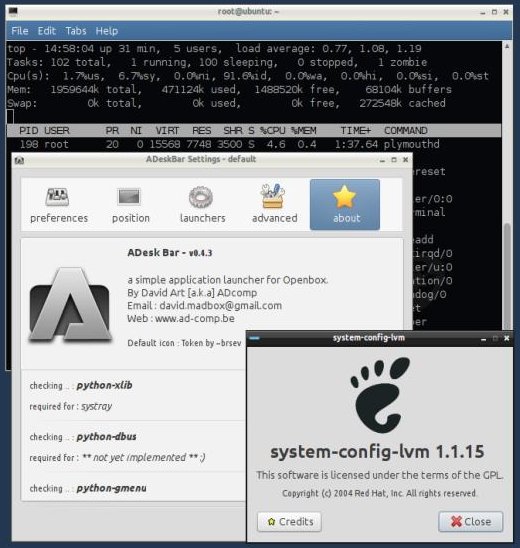Click the Red Hat copyright notice
This screenshot has width=520, height=548.
coord(380,493)
